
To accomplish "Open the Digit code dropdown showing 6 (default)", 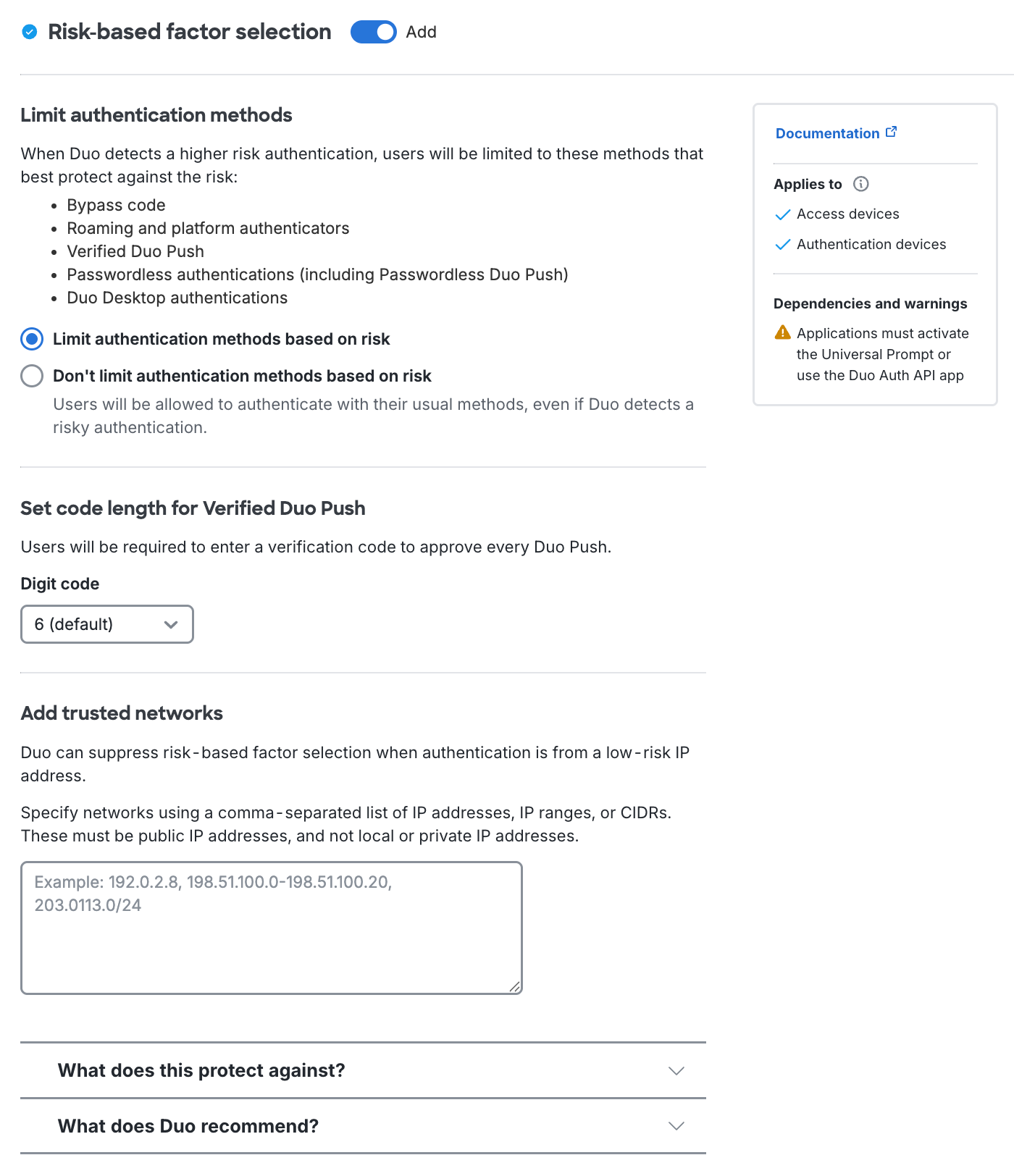I will [106, 623].
